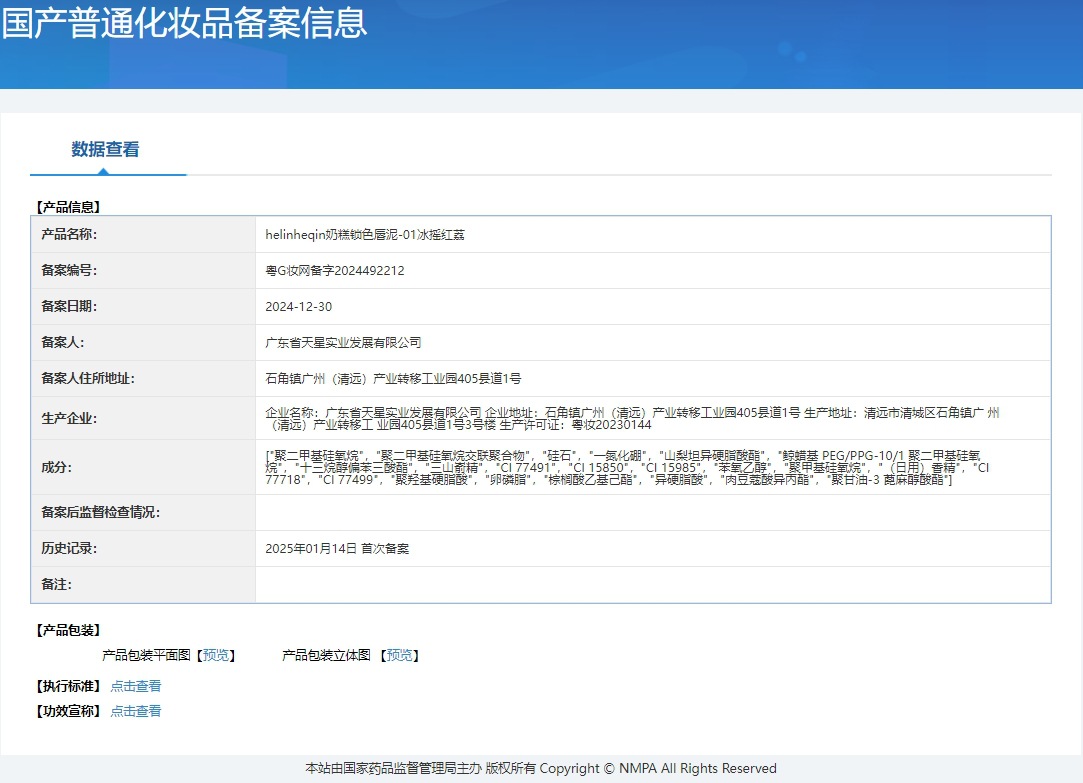Click the 产品包装平面图 label text
The height and width of the screenshot is (783, 1083).
pyautogui.click(x=146, y=655)
